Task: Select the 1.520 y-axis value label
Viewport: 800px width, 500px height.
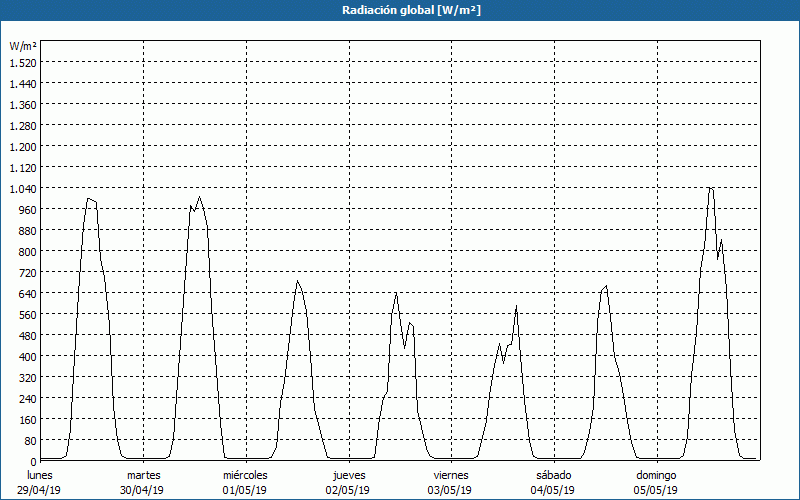Action: point(22,62)
